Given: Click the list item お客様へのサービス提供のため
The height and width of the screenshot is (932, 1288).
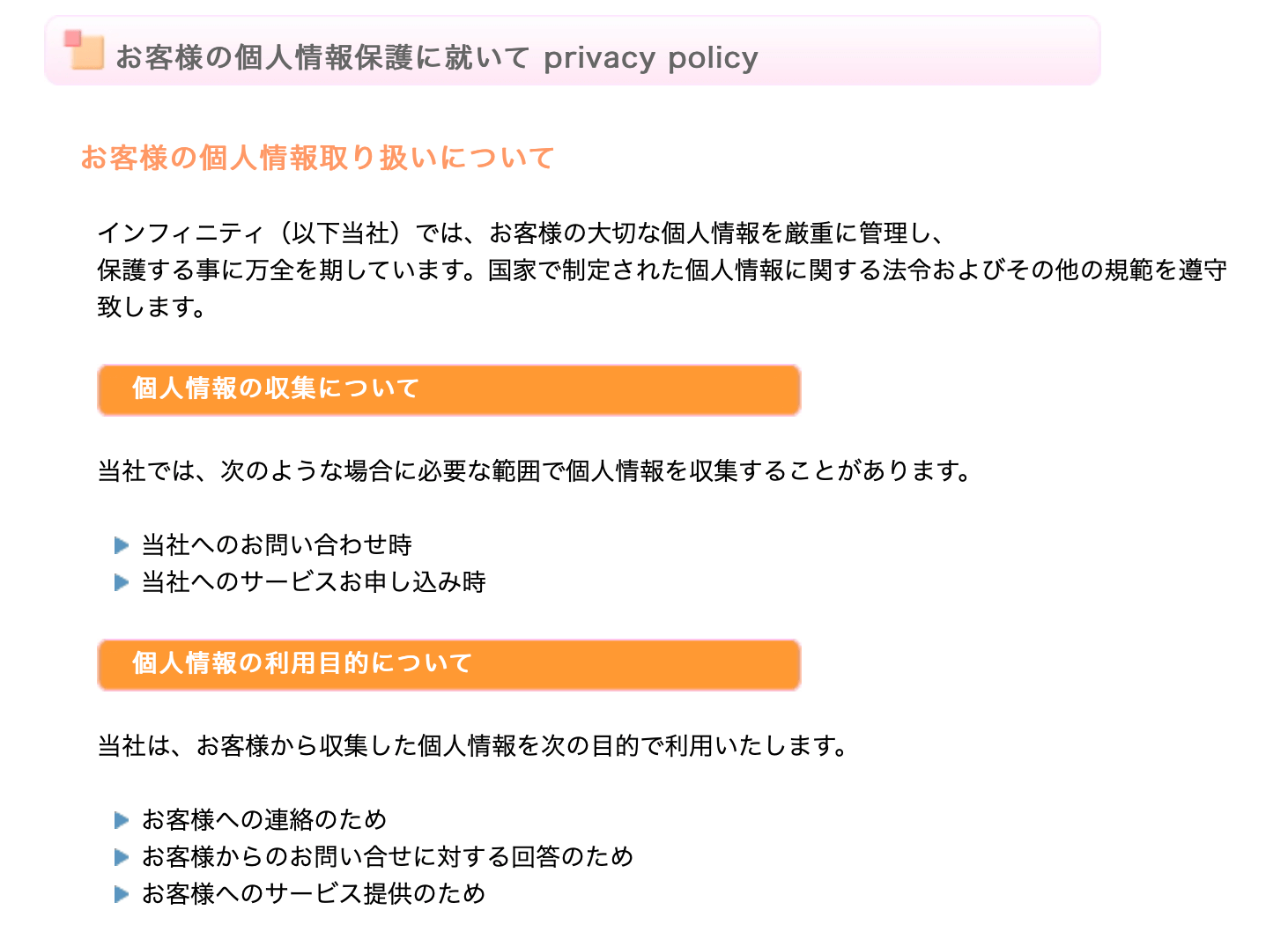Looking at the screenshot, I should 314,894.
